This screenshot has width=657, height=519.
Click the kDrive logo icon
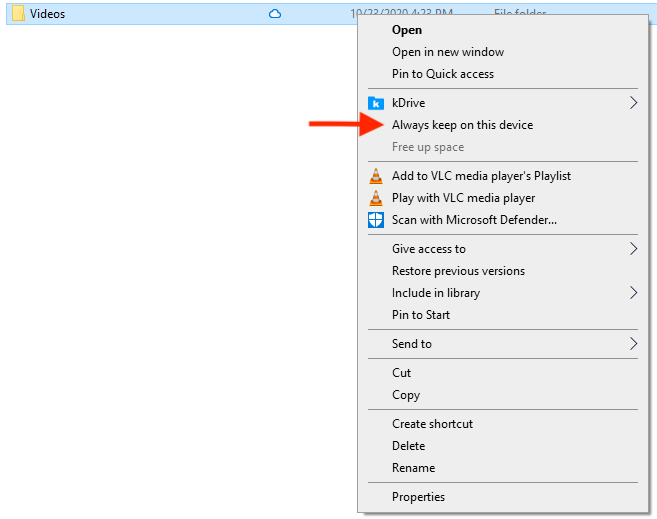click(x=376, y=103)
